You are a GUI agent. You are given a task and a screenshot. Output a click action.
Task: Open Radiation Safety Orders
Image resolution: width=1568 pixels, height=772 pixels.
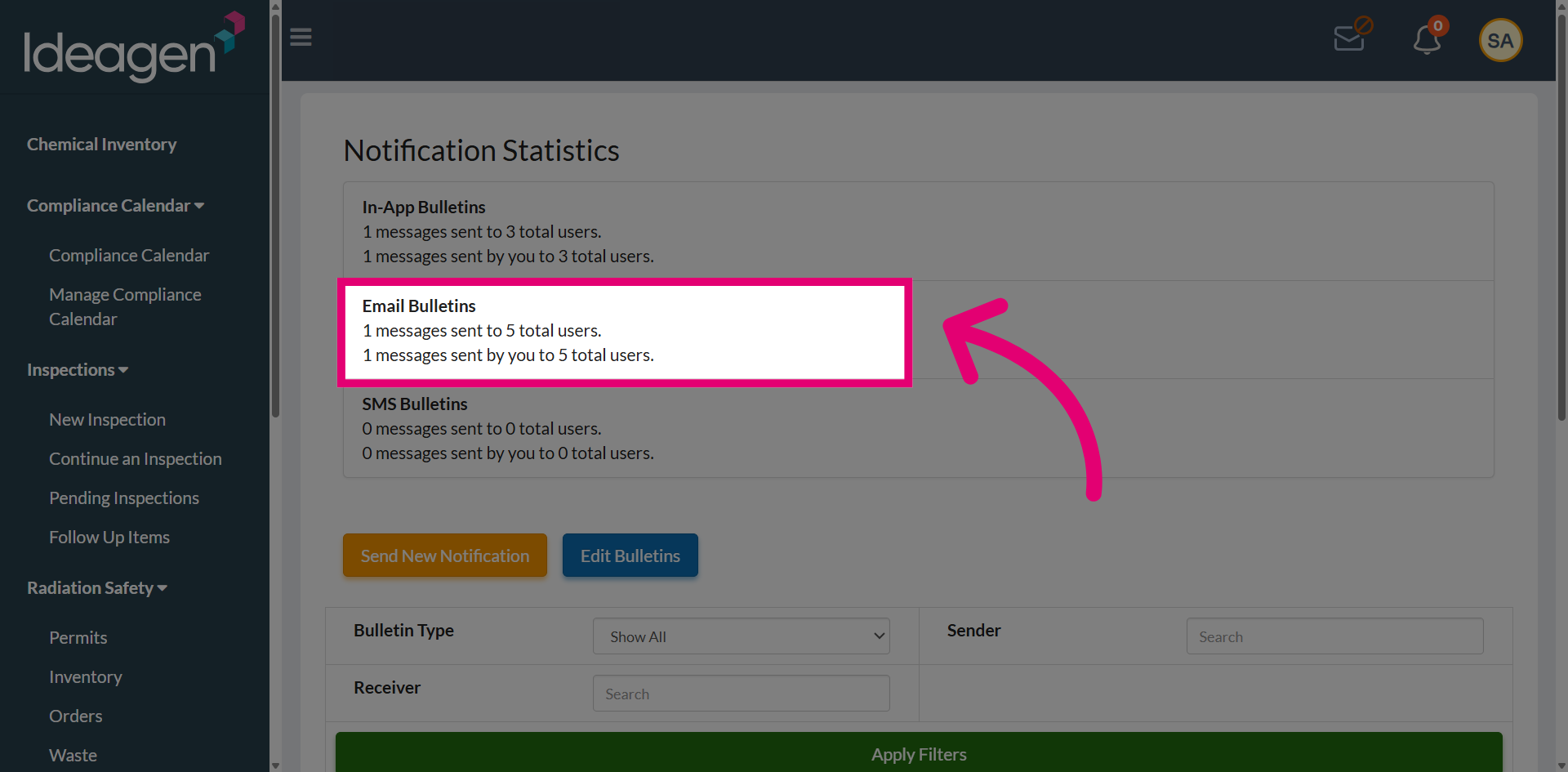click(x=76, y=716)
